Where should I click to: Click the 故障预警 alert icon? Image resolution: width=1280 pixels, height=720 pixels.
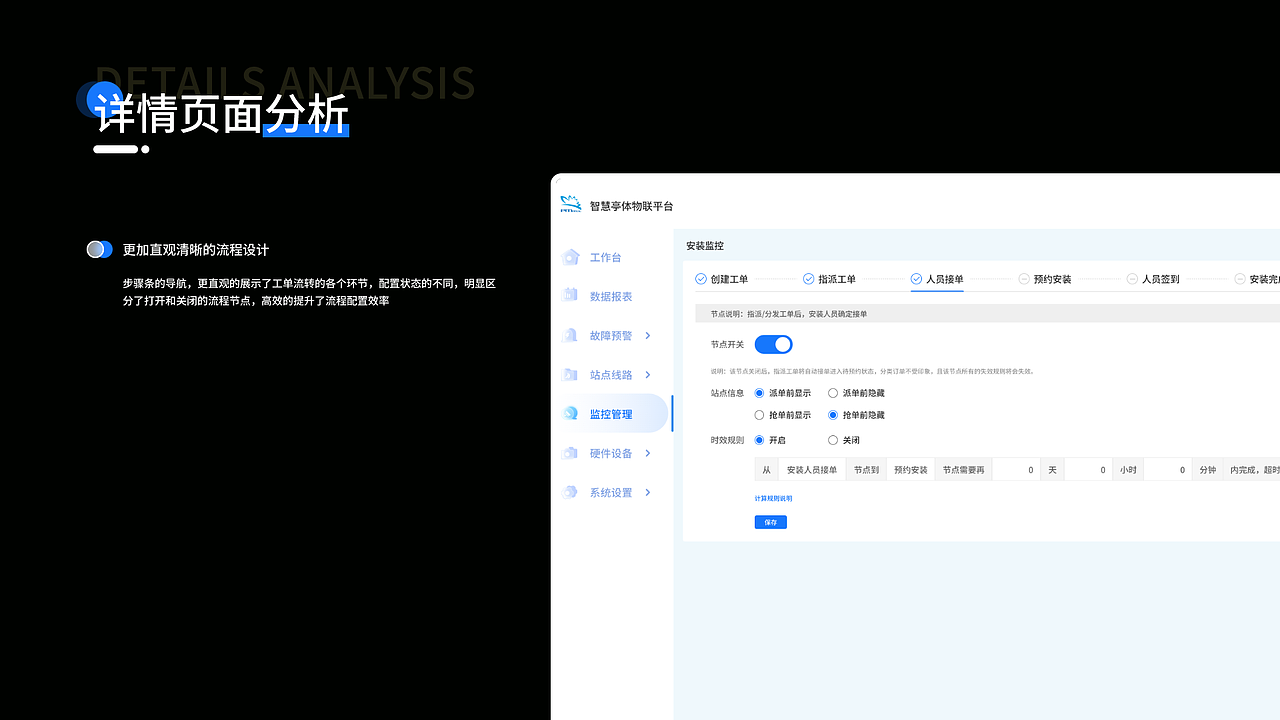(x=572, y=335)
